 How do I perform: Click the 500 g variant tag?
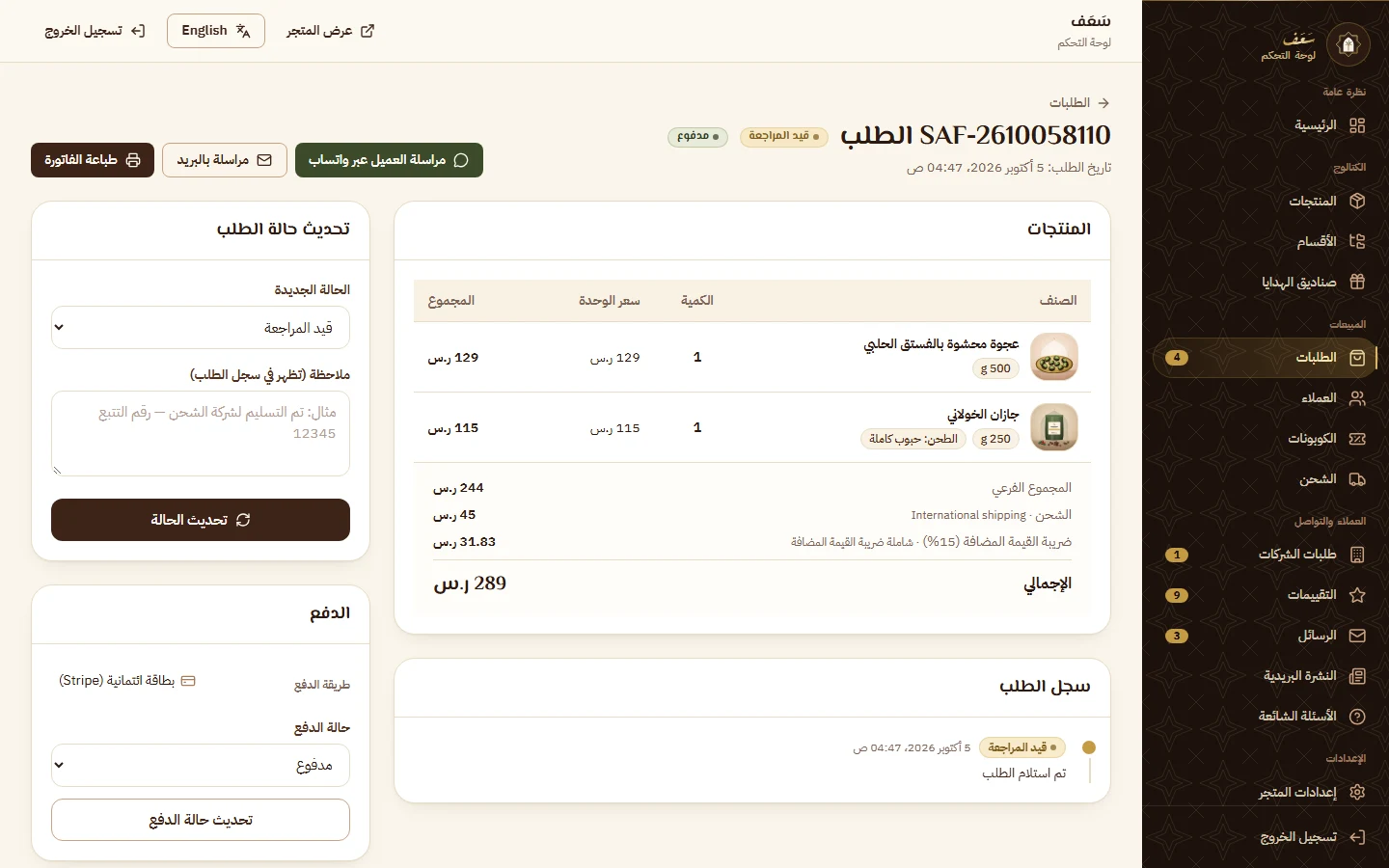[x=995, y=368]
